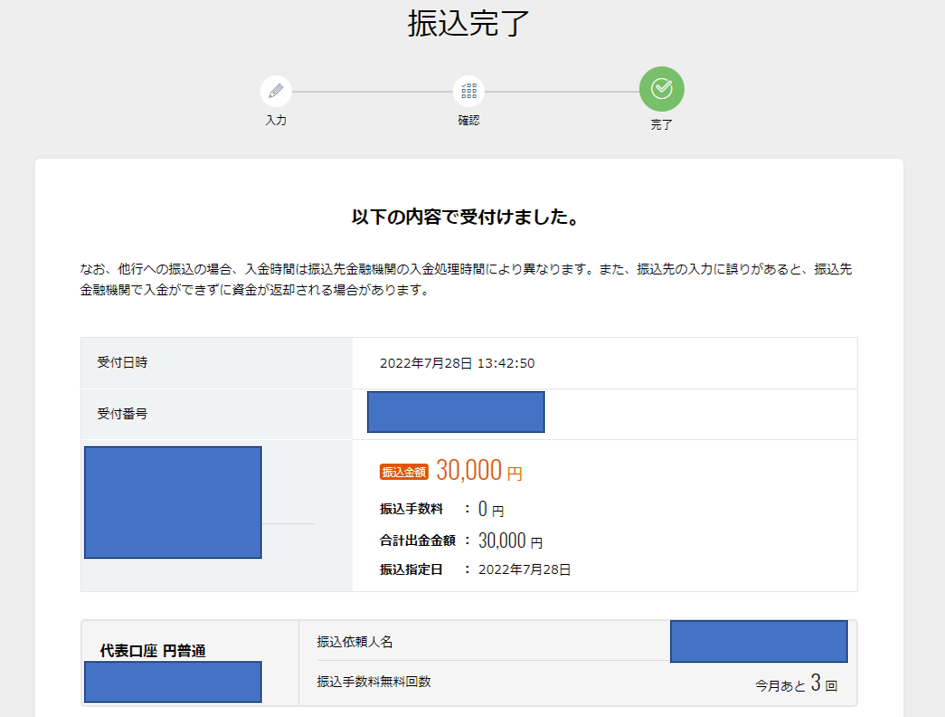The height and width of the screenshot is (717, 945).
Task: Click the 振込手数料無料回数 label
Action: pyautogui.click(x=374, y=681)
